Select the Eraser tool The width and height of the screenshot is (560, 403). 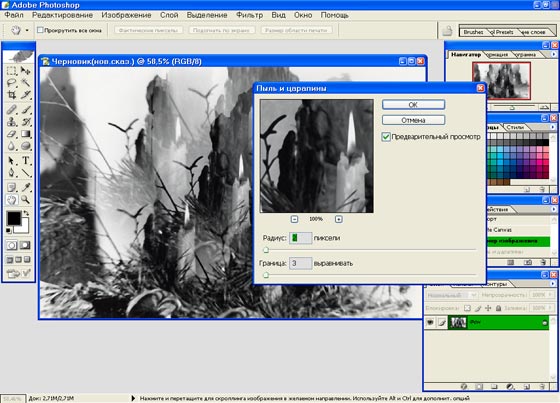(11, 134)
